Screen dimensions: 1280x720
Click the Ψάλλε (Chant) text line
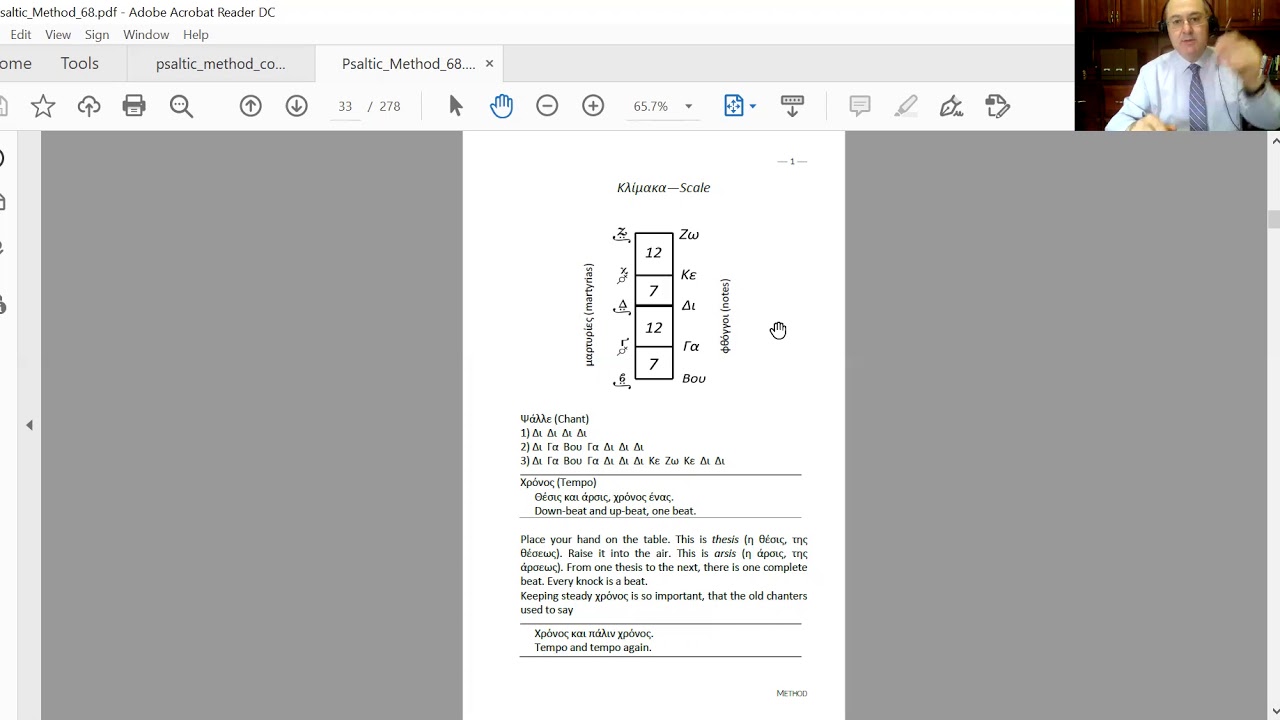(554, 419)
